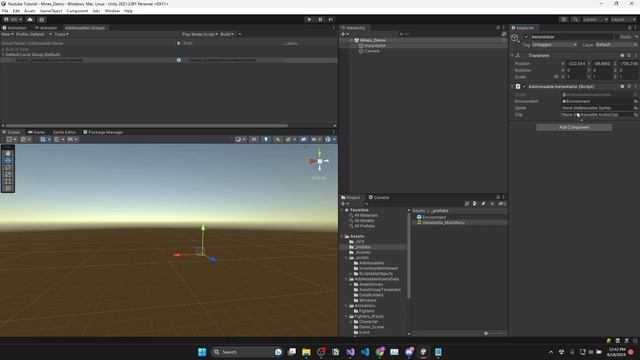Select Mines_Demo scene in Hierarchy

click(373, 40)
